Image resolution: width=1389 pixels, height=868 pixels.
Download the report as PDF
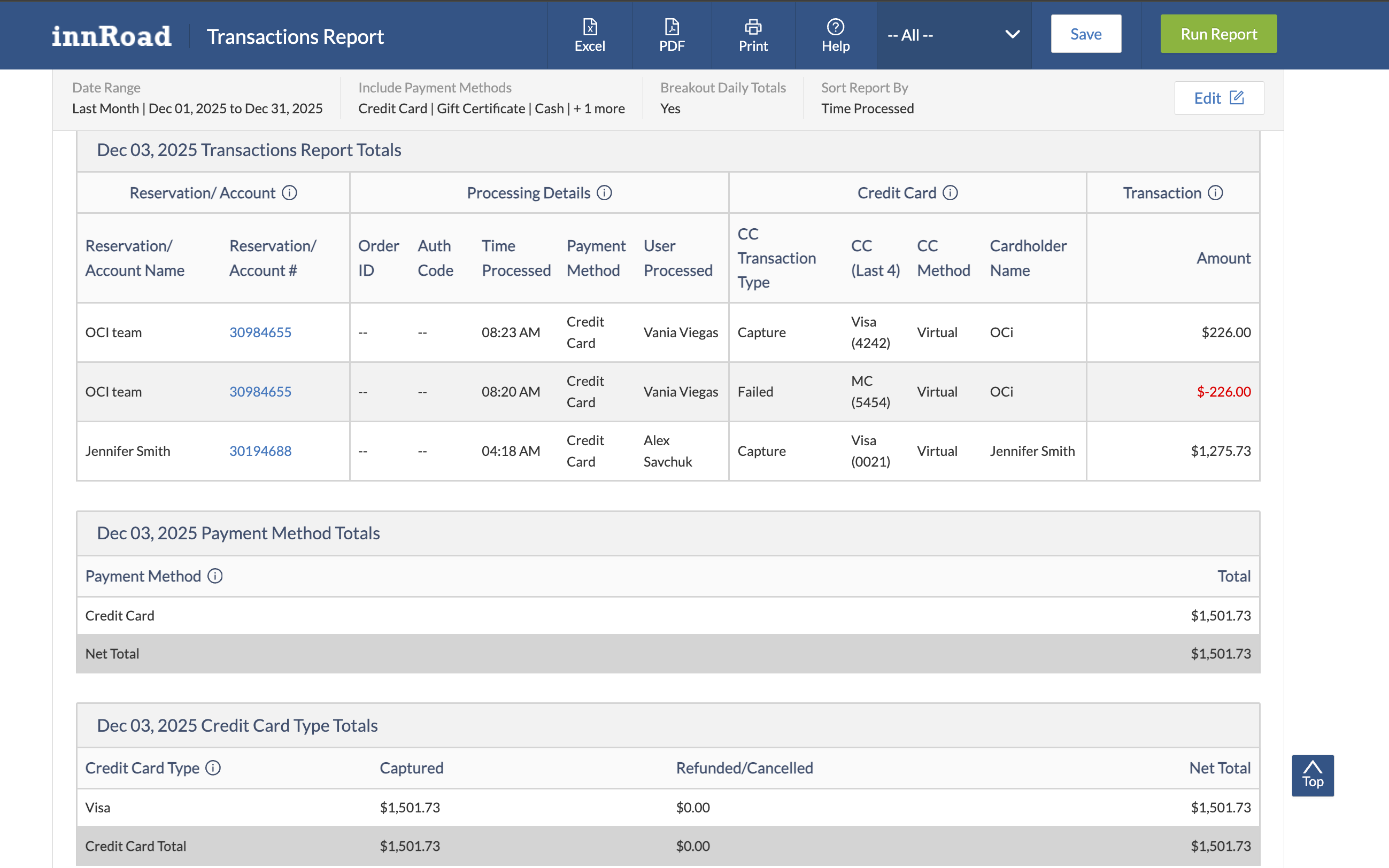[x=672, y=35]
